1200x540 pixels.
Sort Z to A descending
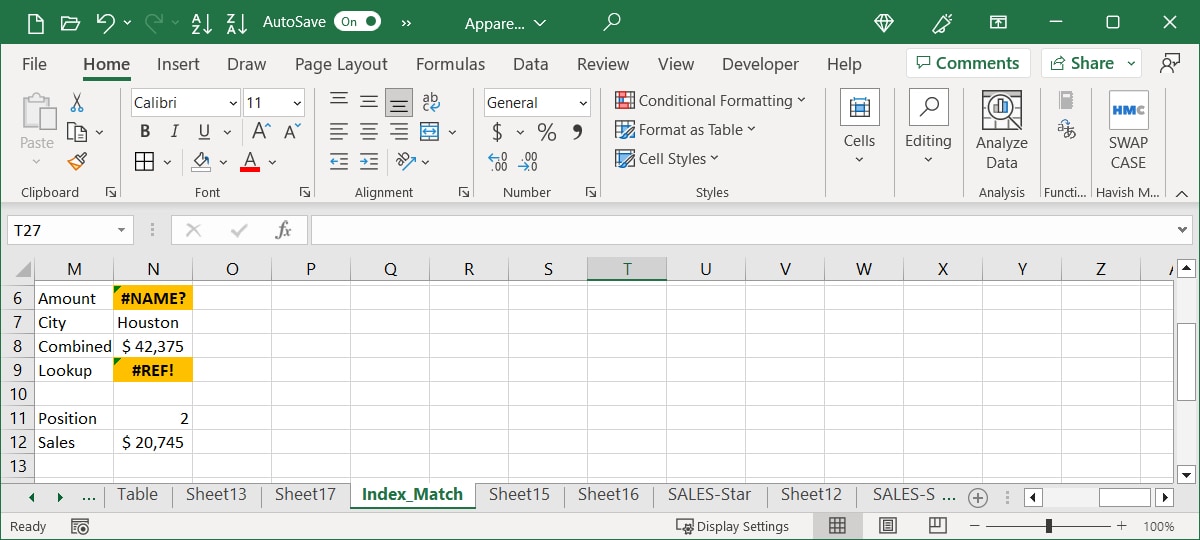(x=237, y=22)
